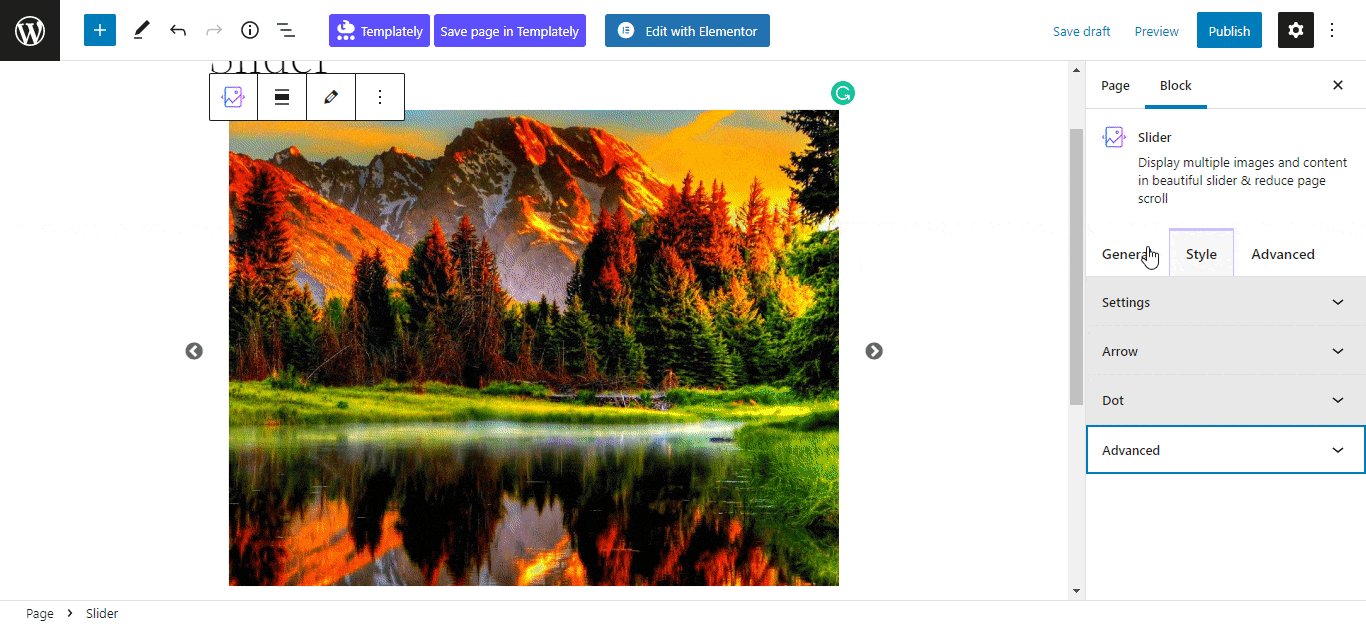
Task: Click the Slider block type icon
Action: click(233, 97)
